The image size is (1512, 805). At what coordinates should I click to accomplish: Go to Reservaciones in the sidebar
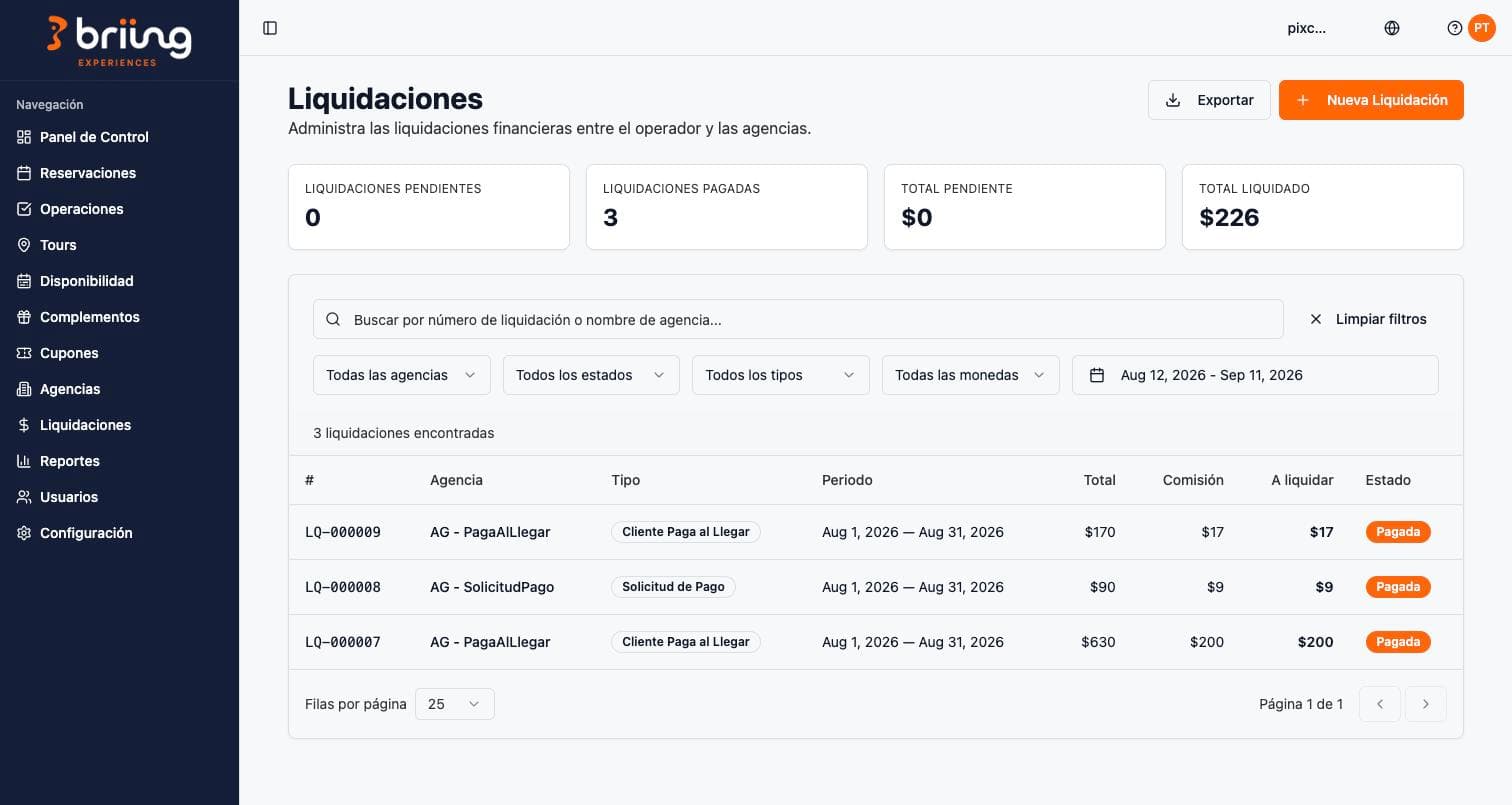tap(88, 173)
